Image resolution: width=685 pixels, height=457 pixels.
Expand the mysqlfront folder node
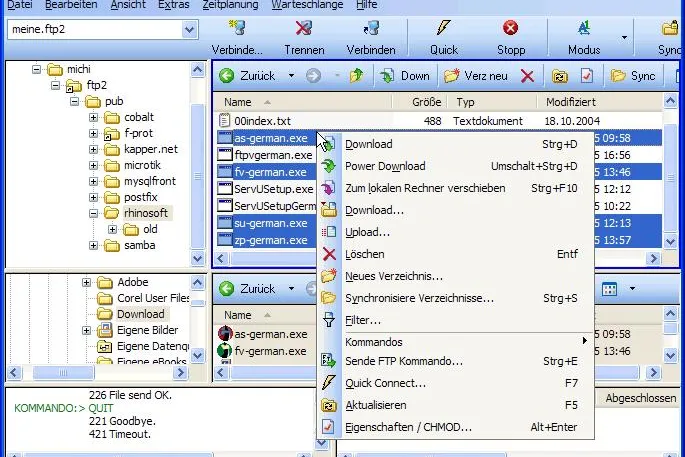pos(93,181)
